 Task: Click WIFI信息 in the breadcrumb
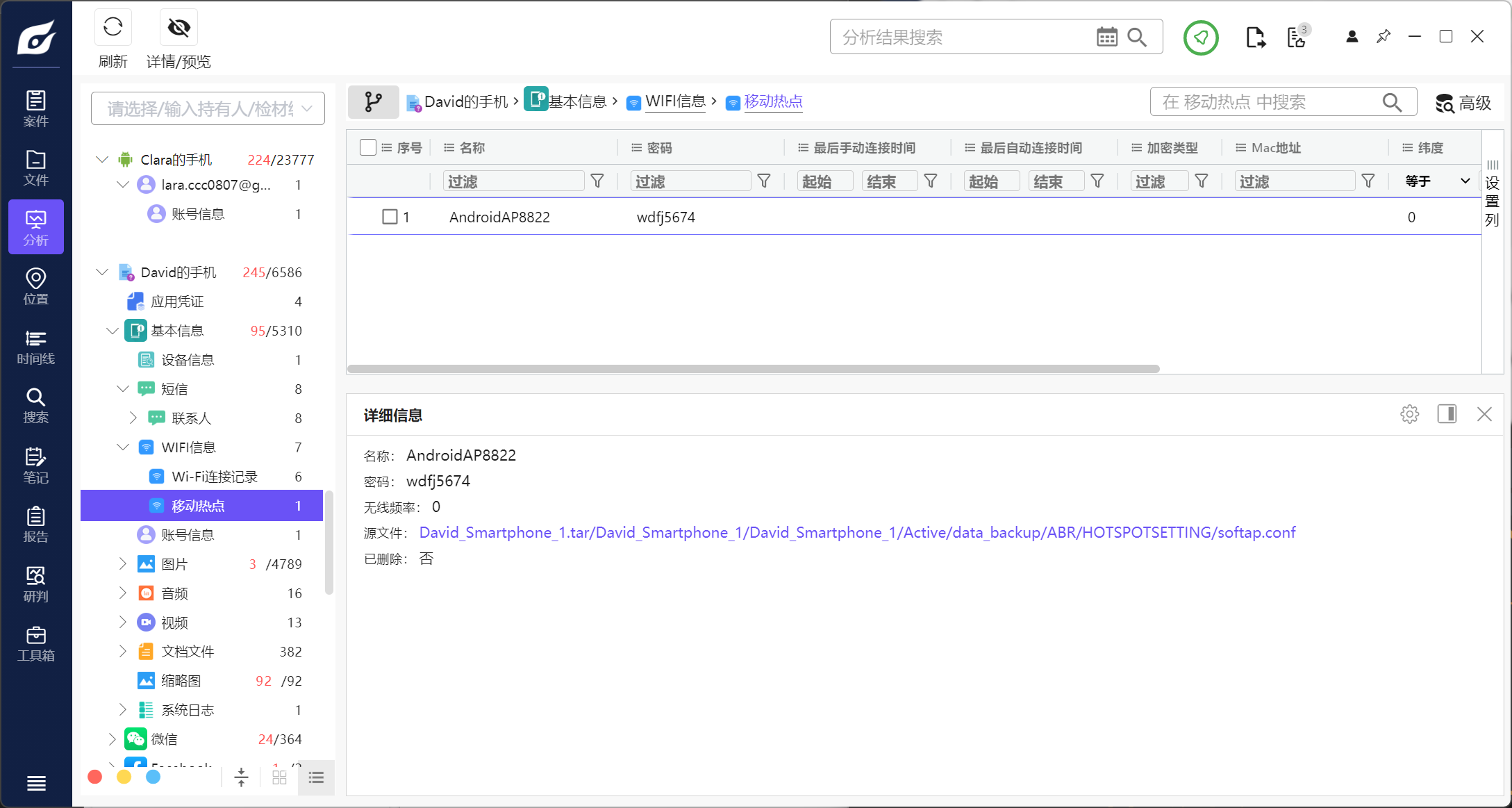click(x=675, y=101)
